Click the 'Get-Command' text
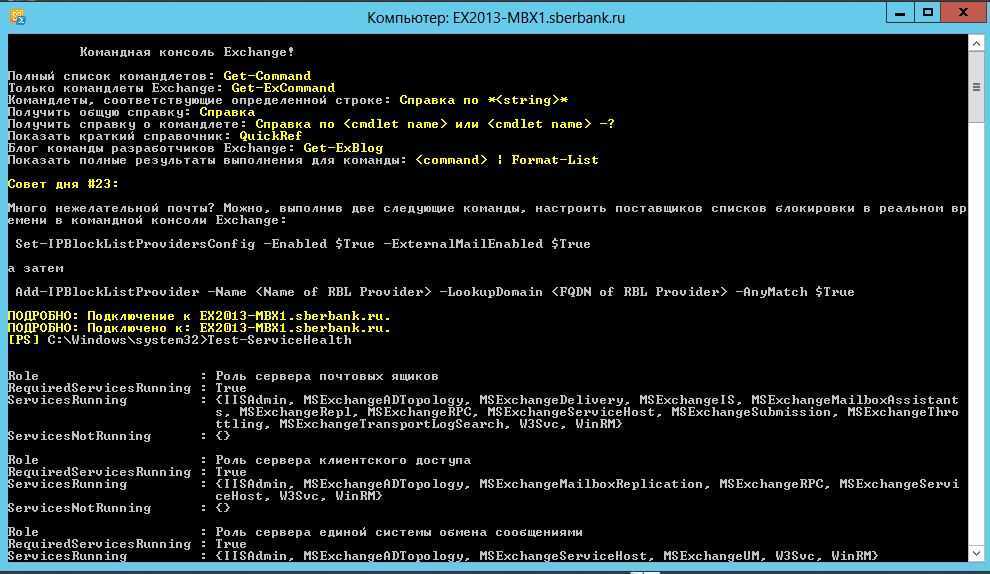Image resolution: width=990 pixels, height=574 pixels. [x=267, y=76]
